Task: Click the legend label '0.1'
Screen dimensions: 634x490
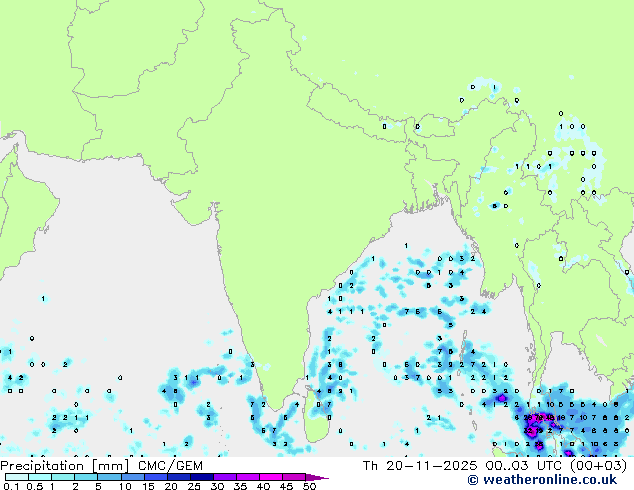Action: [11, 486]
